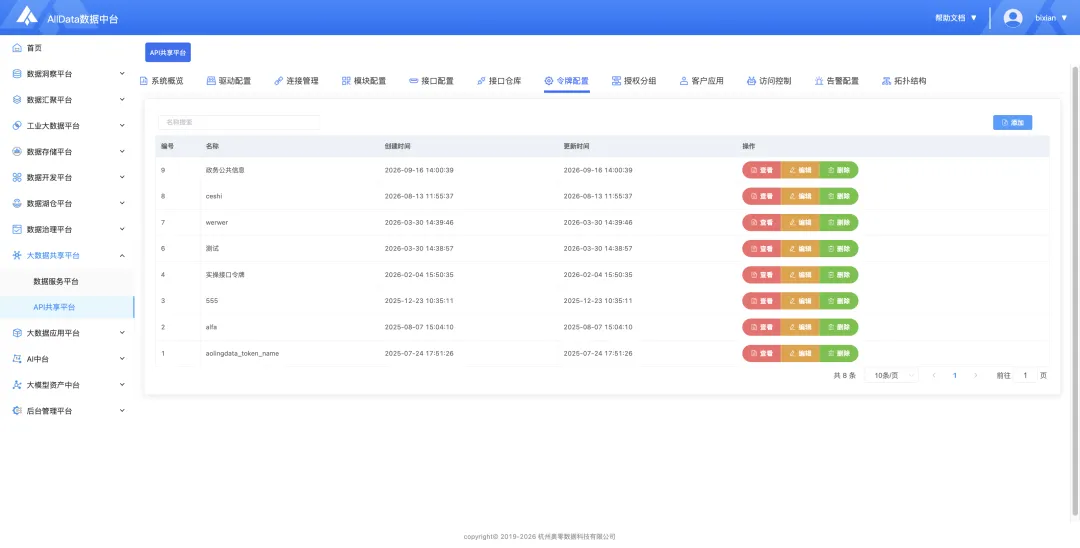This screenshot has height=548, width=1080.
Task: Expand the 数据洞察平台 menu chevron
Action: pos(122,74)
